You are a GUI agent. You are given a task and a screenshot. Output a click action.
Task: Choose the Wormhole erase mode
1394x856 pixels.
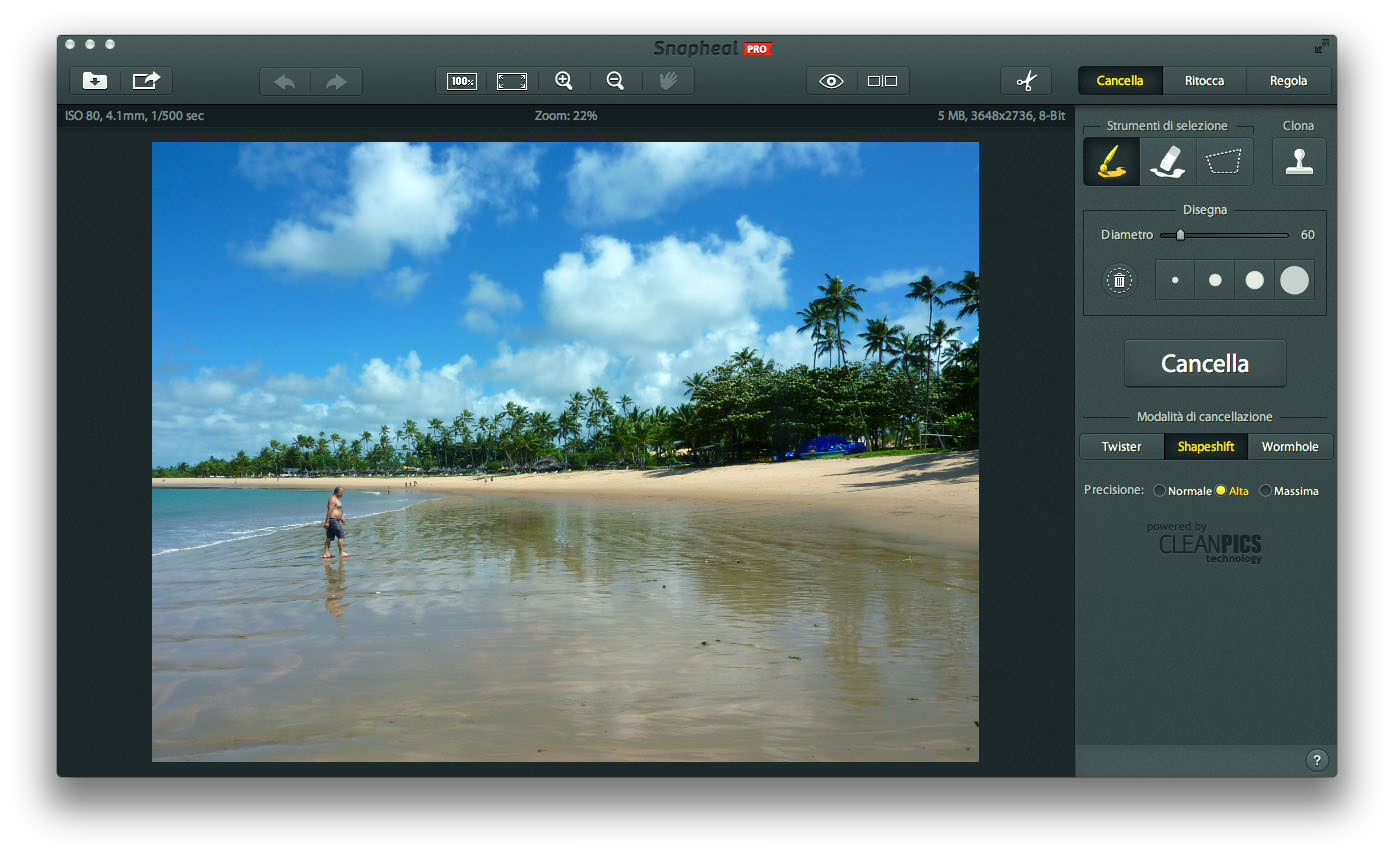tap(1290, 447)
